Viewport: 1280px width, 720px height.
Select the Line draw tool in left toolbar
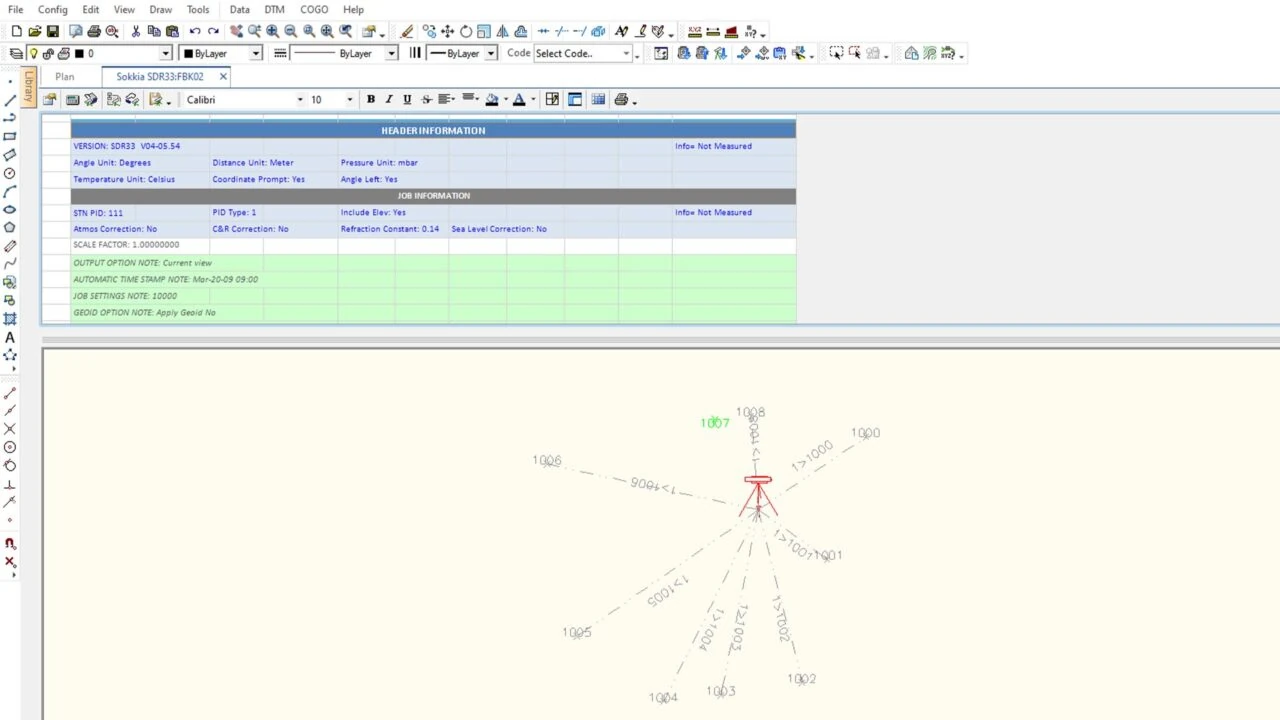10,100
